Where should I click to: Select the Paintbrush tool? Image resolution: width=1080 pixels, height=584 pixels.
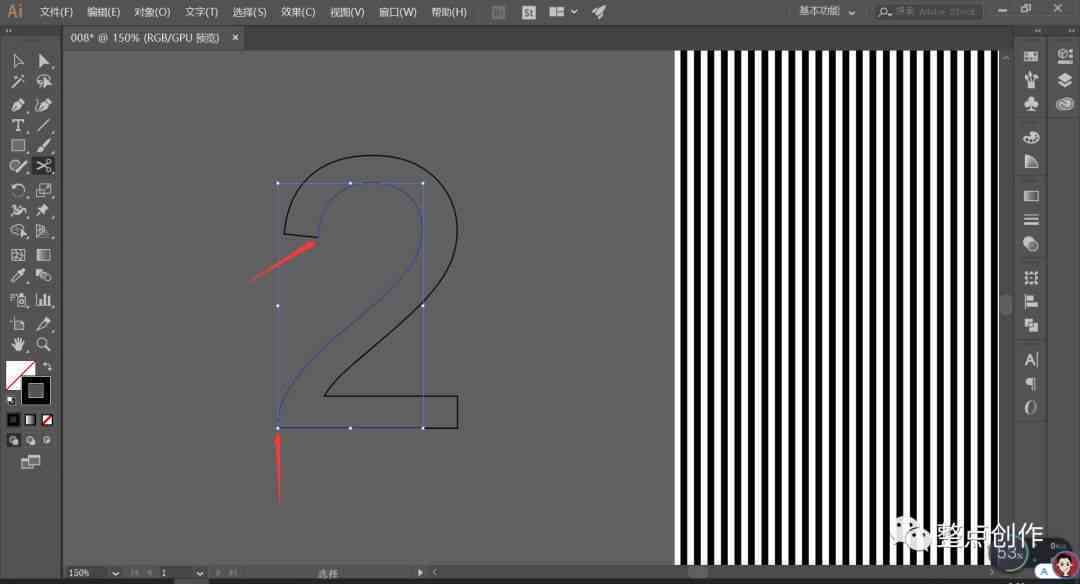(x=43, y=145)
